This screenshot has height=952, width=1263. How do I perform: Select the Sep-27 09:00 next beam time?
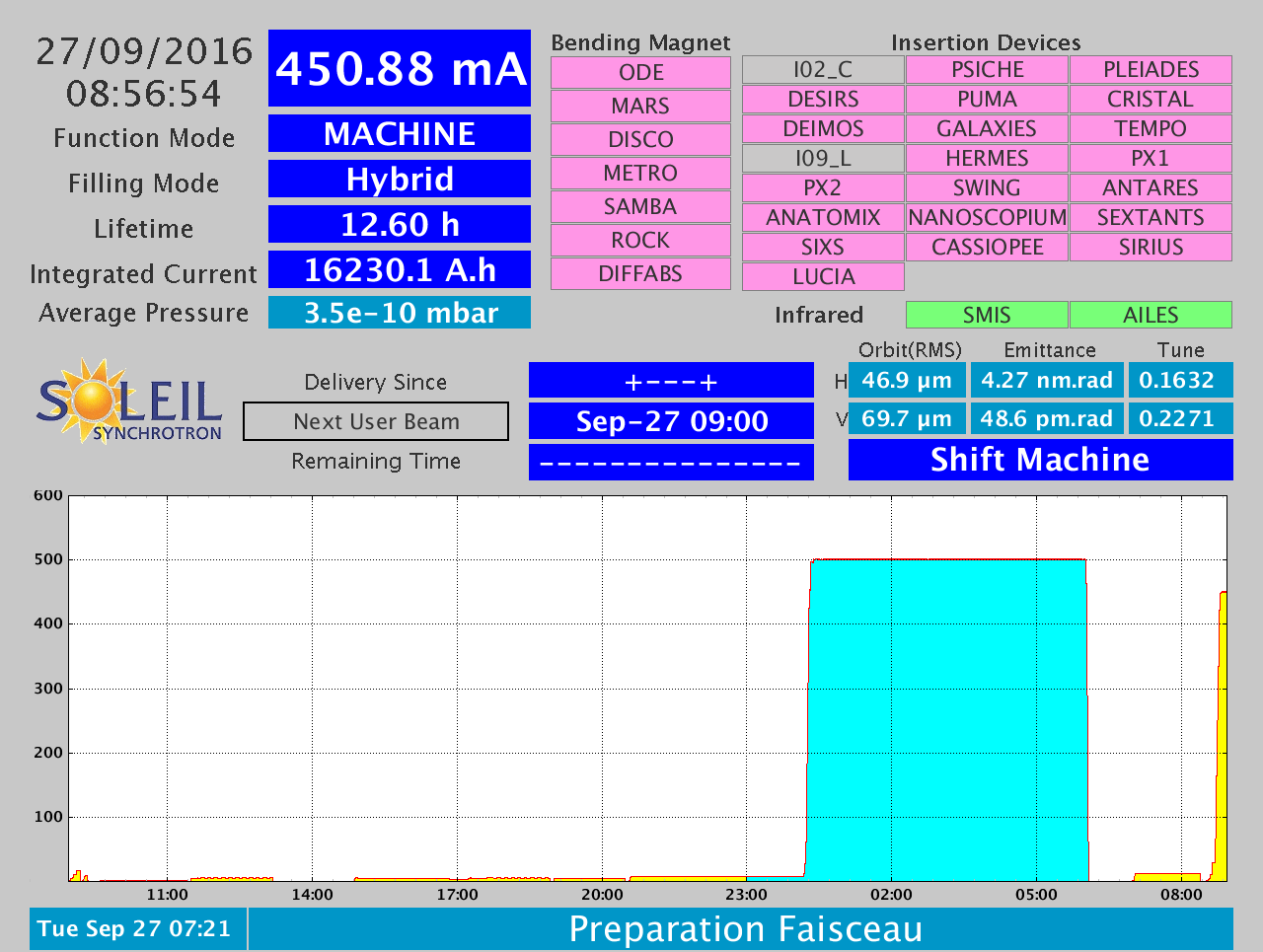point(671,421)
